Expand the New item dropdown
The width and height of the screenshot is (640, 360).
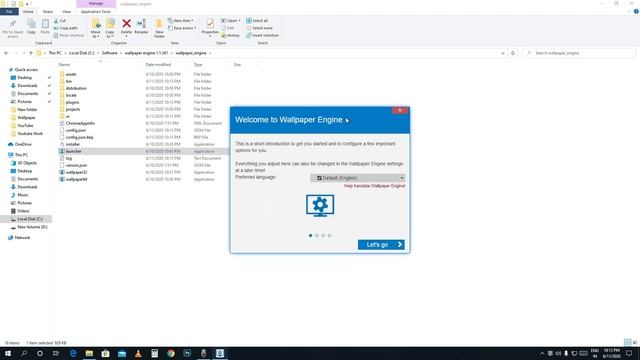coord(181,20)
